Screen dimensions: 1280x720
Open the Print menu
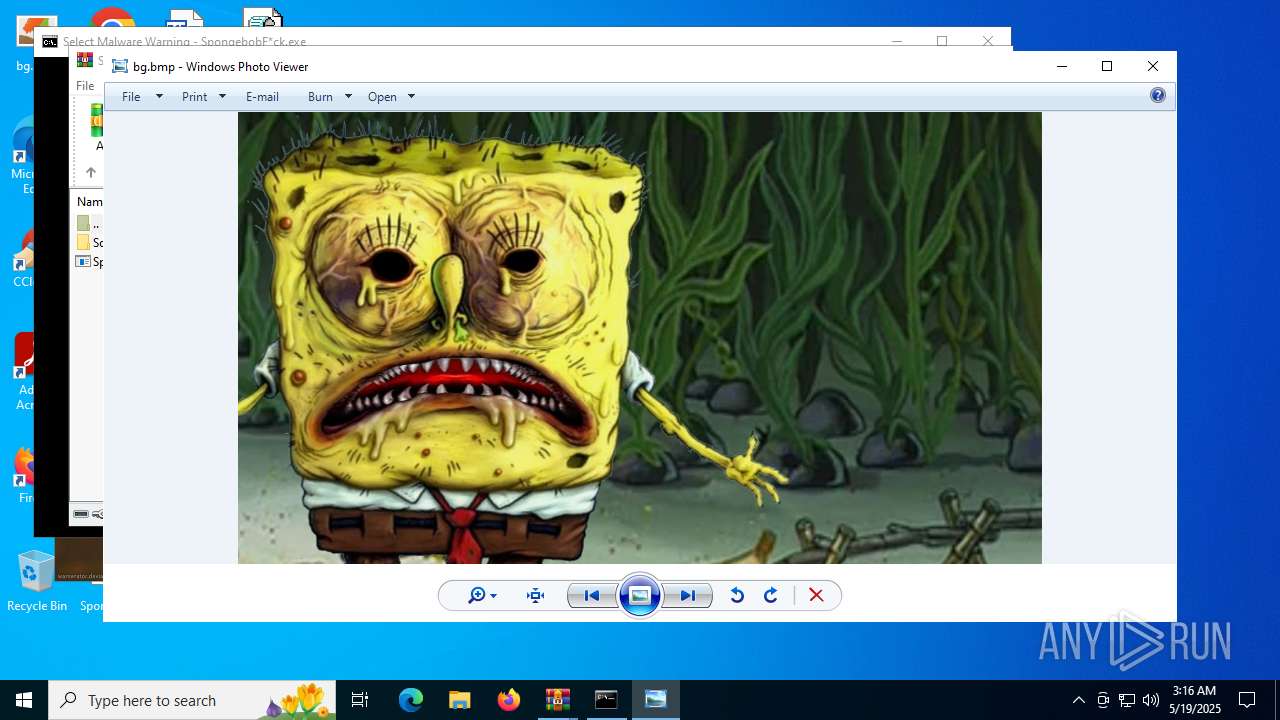(194, 97)
